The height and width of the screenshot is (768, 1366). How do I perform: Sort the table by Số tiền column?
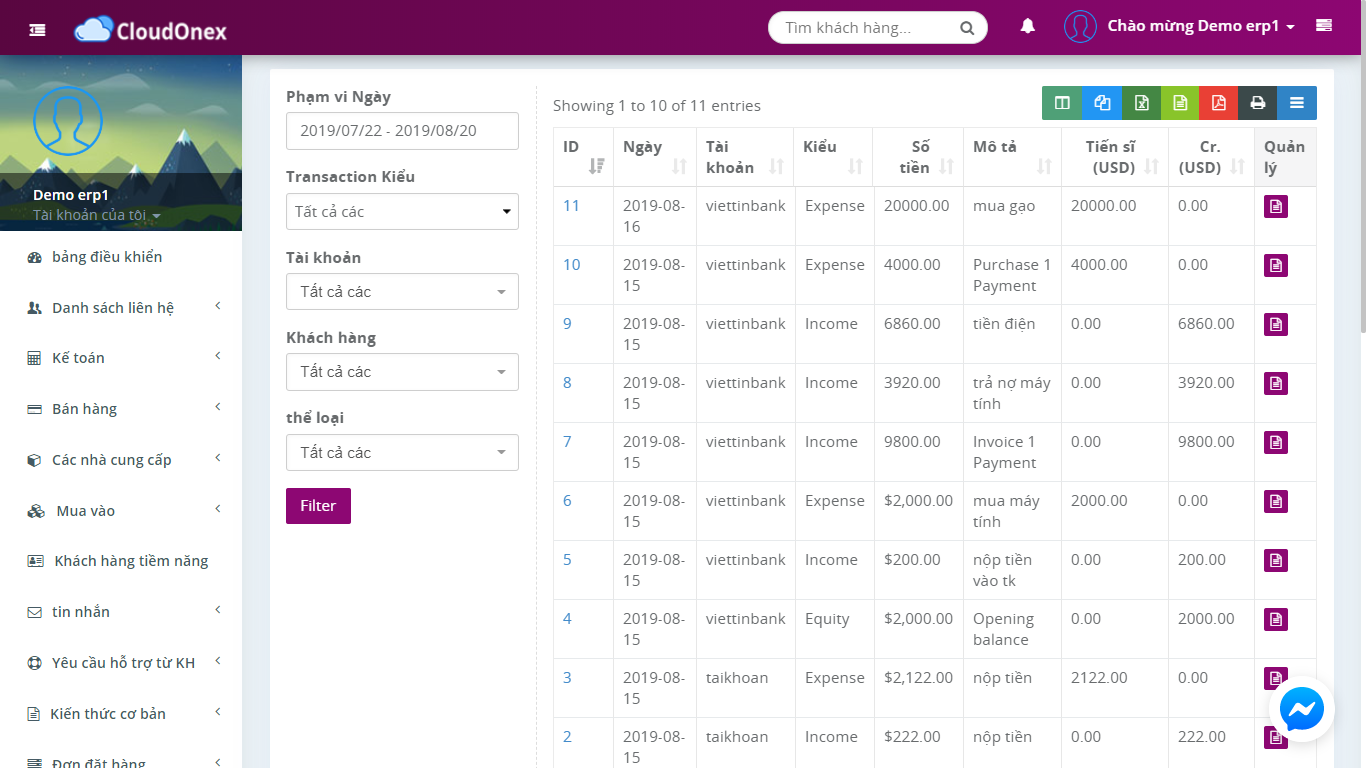pyautogui.click(x=918, y=157)
